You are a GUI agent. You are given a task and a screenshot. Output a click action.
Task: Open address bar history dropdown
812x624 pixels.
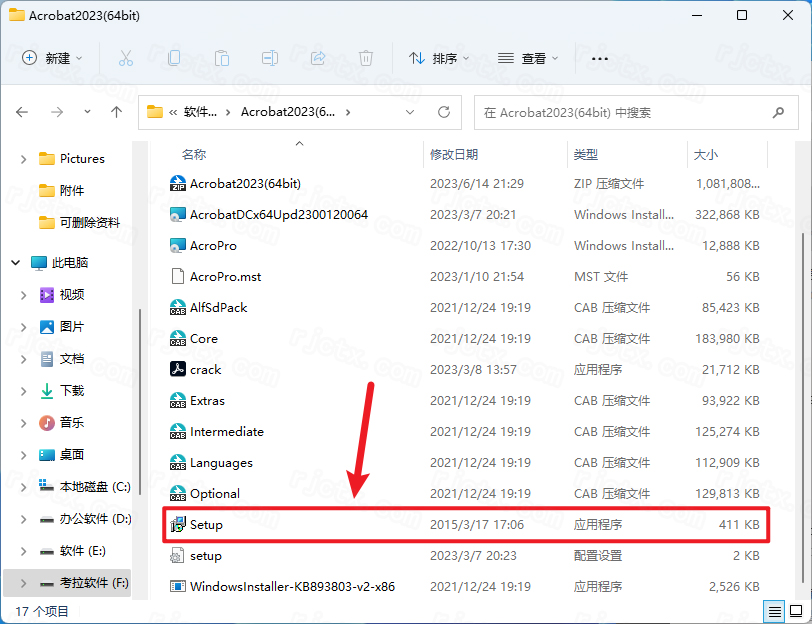[410, 112]
